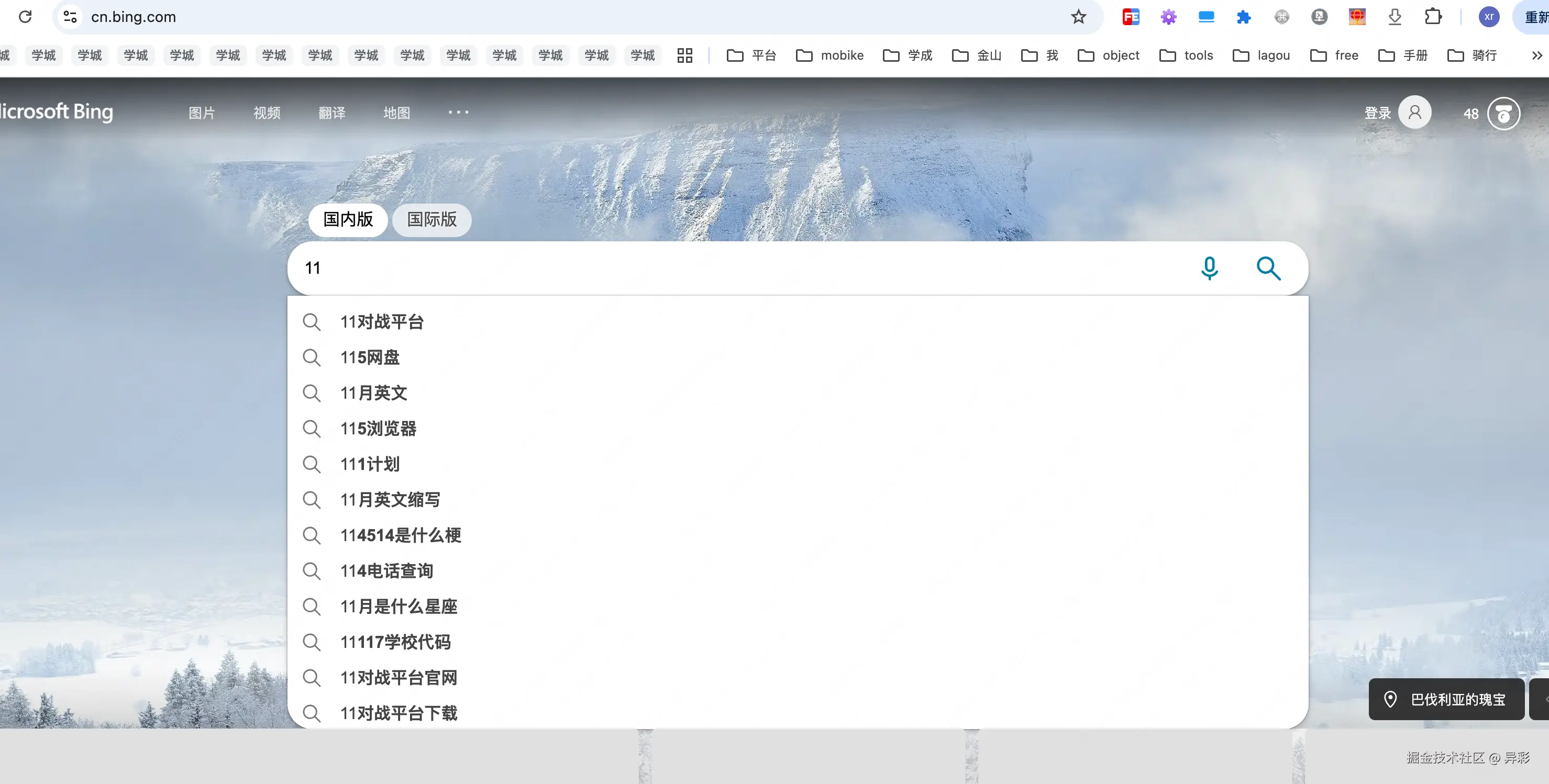The width and height of the screenshot is (1549, 784).
Task: Switch to 国内版 search mode
Action: coord(348,220)
